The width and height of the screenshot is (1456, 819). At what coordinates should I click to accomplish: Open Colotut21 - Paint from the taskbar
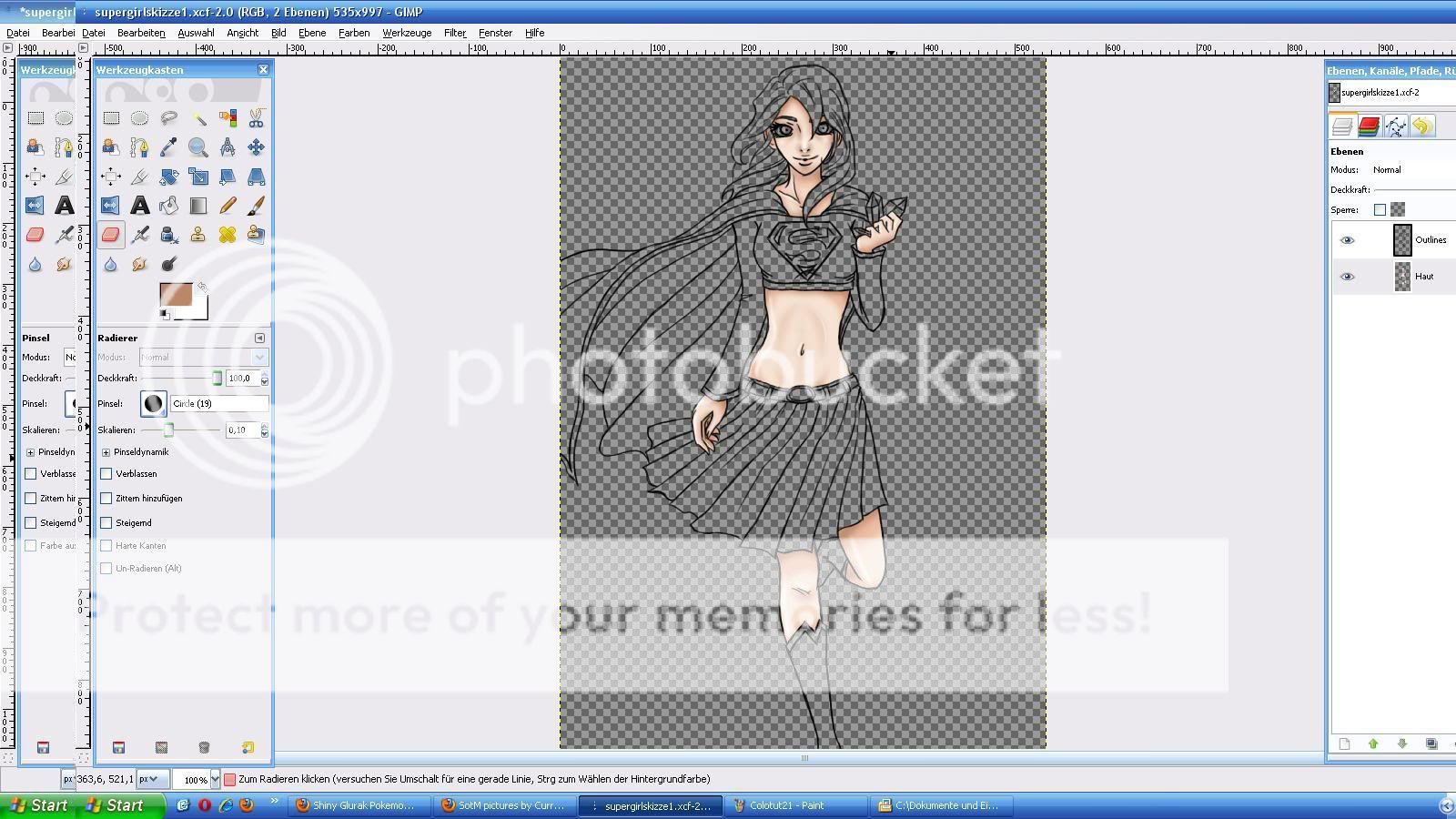pos(796,805)
